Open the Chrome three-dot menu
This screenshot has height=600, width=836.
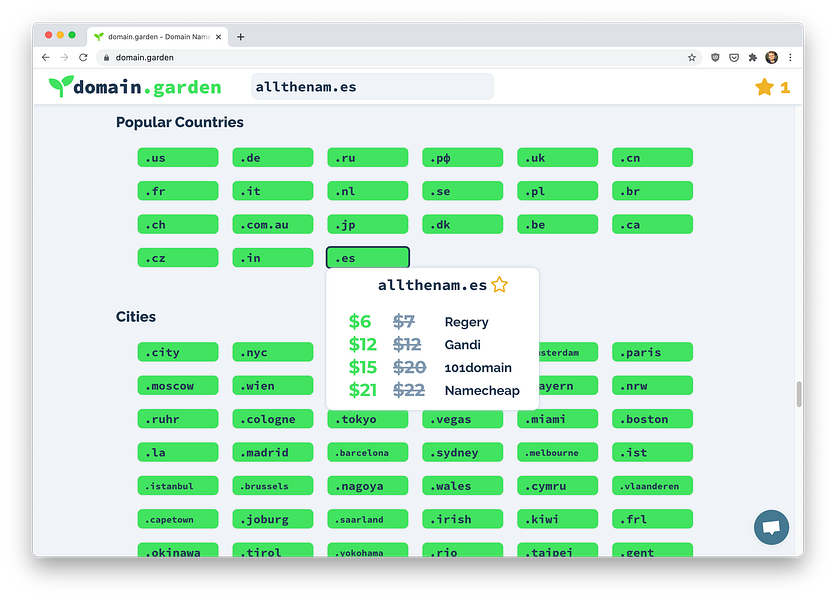(x=790, y=58)
